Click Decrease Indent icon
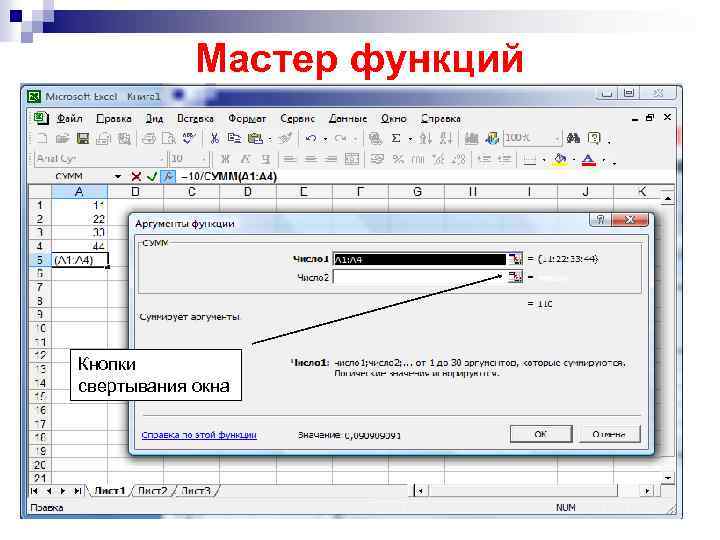The image size is (720, 540). point(484,159)
